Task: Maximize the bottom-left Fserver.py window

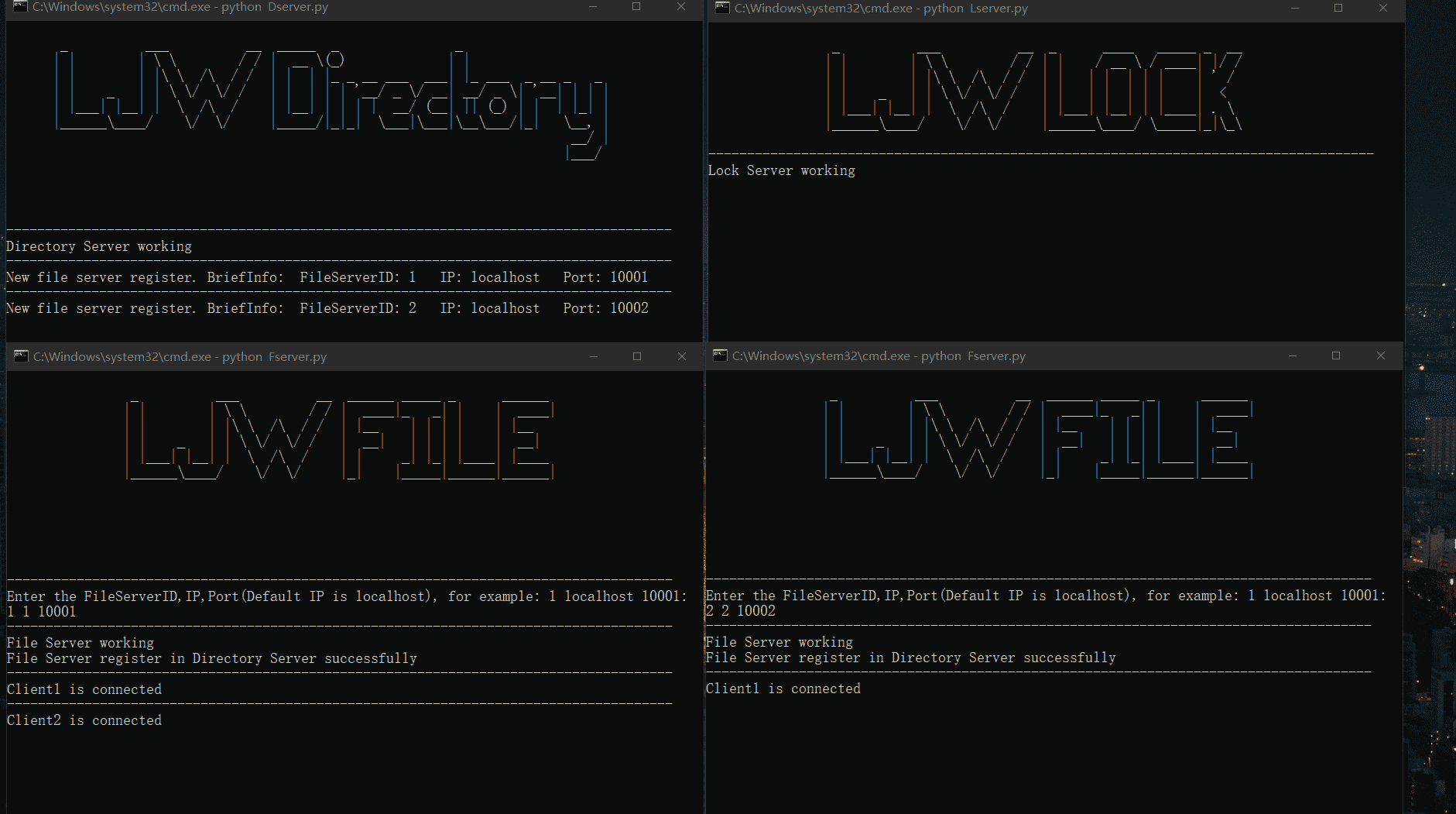Action: click(637, 356)
